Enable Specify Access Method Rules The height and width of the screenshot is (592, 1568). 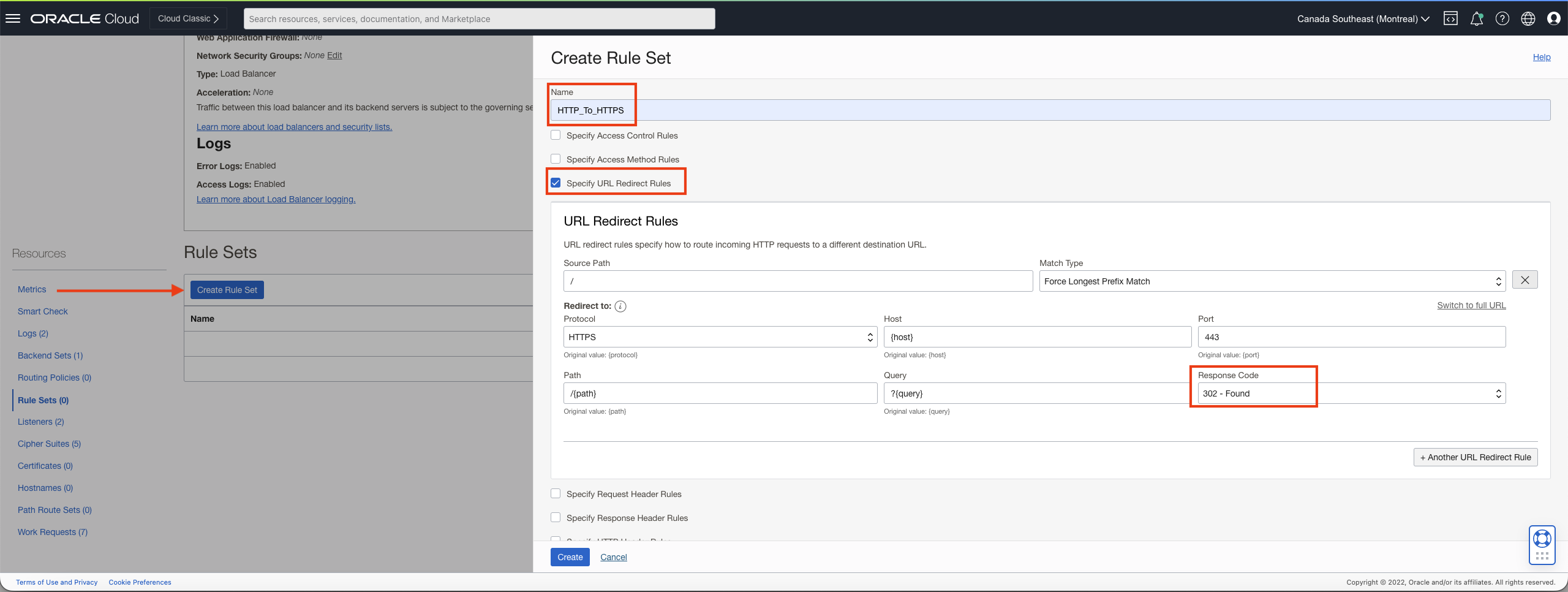point(555,159)
